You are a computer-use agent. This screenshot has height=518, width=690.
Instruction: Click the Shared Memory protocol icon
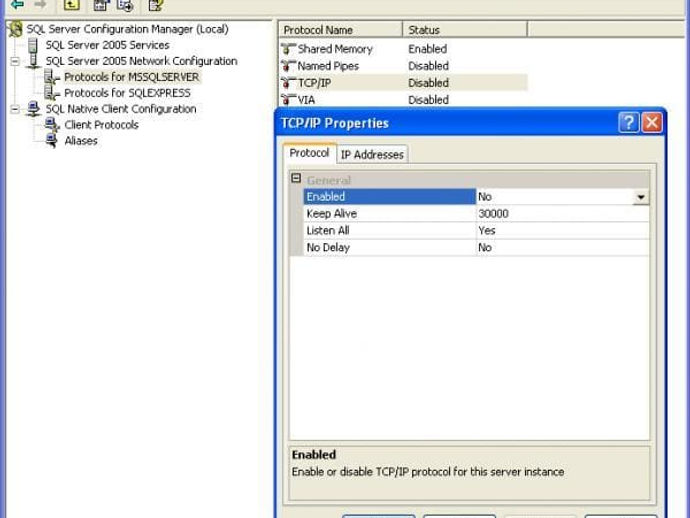(x=288, y=49)
